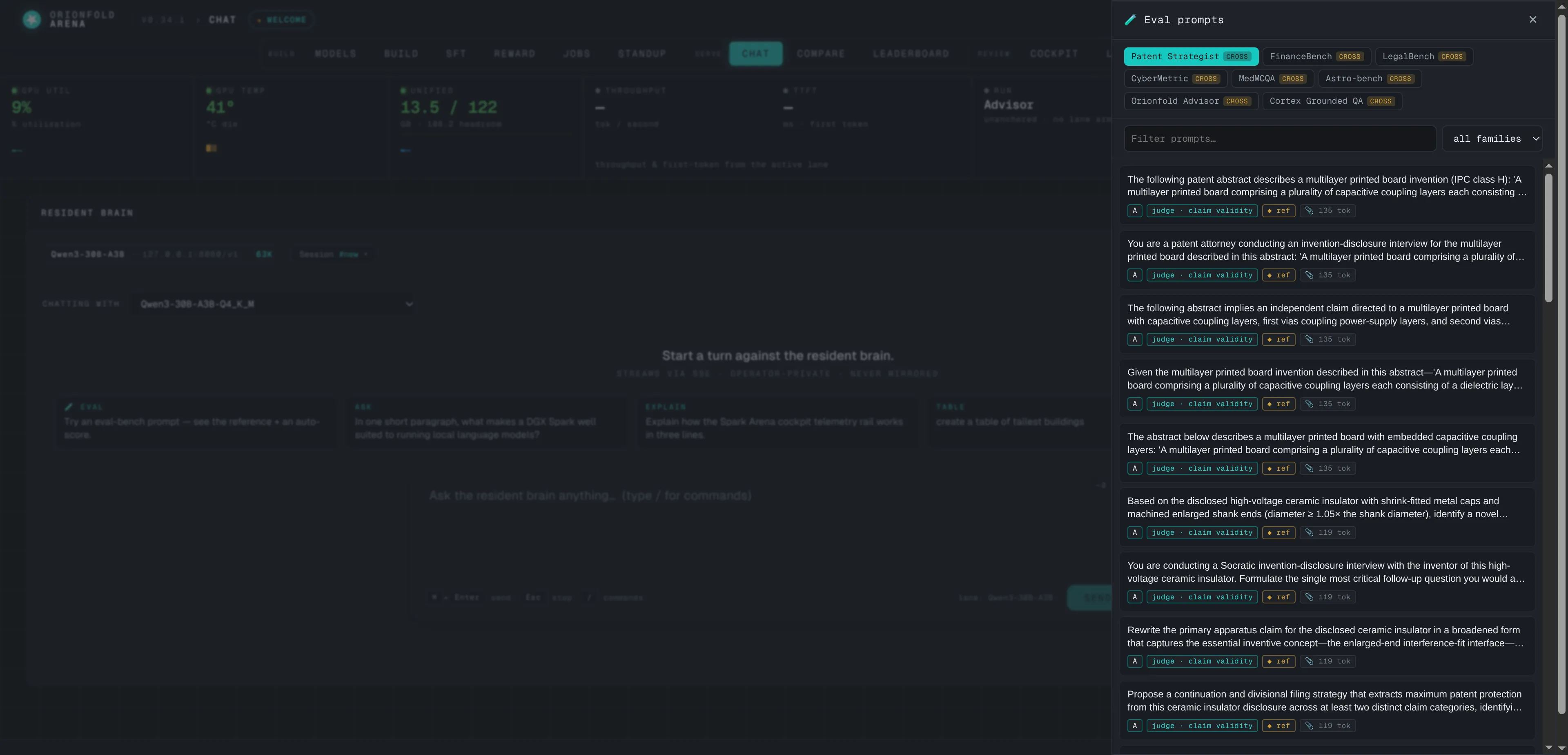
Task: Click the prompt list scrollbar up arrow
Action: pyautogui.click(x=1548, y=165)
